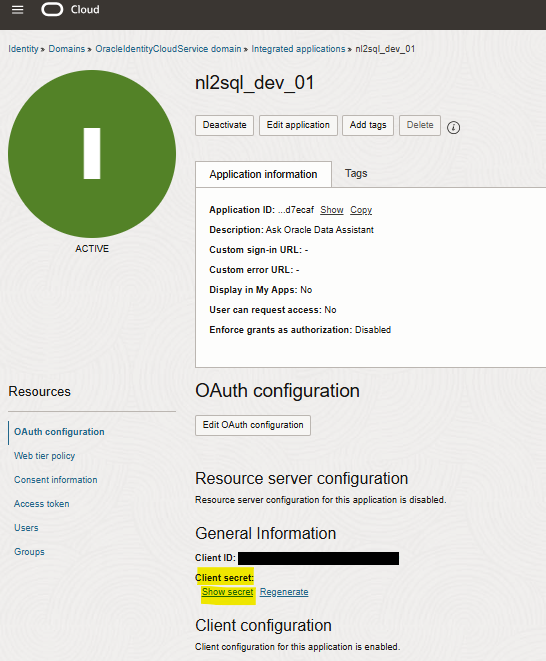The image size is (546, 661).
Task: Click the Oracle Cloud logo
Action: [70, 9]
